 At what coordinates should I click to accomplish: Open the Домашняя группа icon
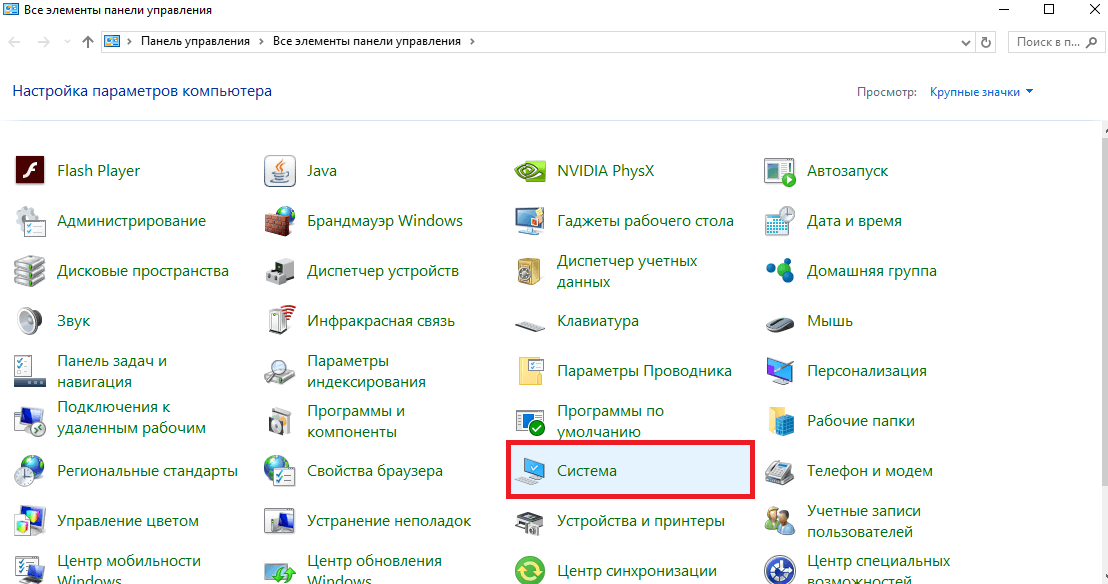780,271
